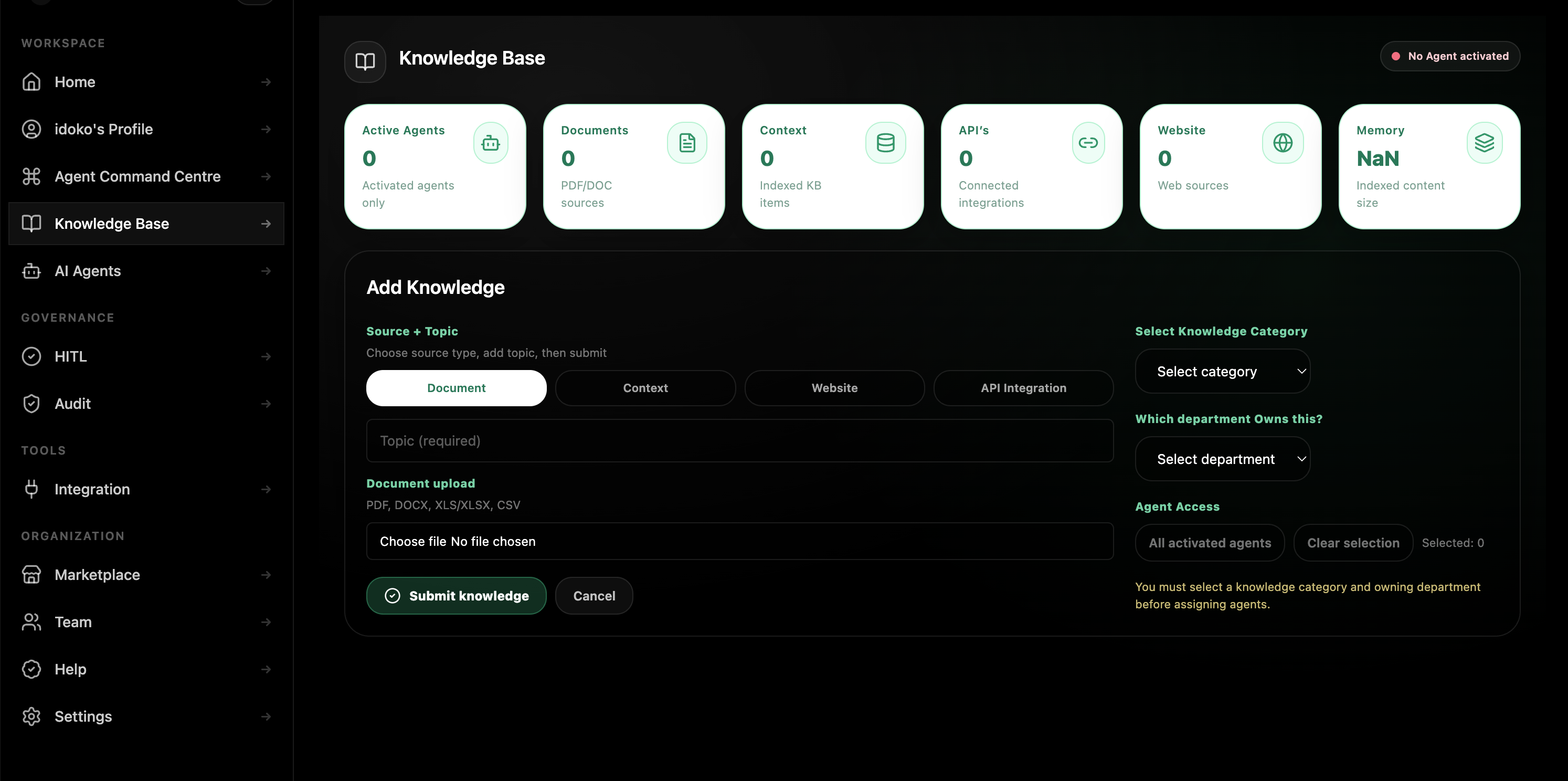Click the Memory layers icon

[x=1485, y=143]
